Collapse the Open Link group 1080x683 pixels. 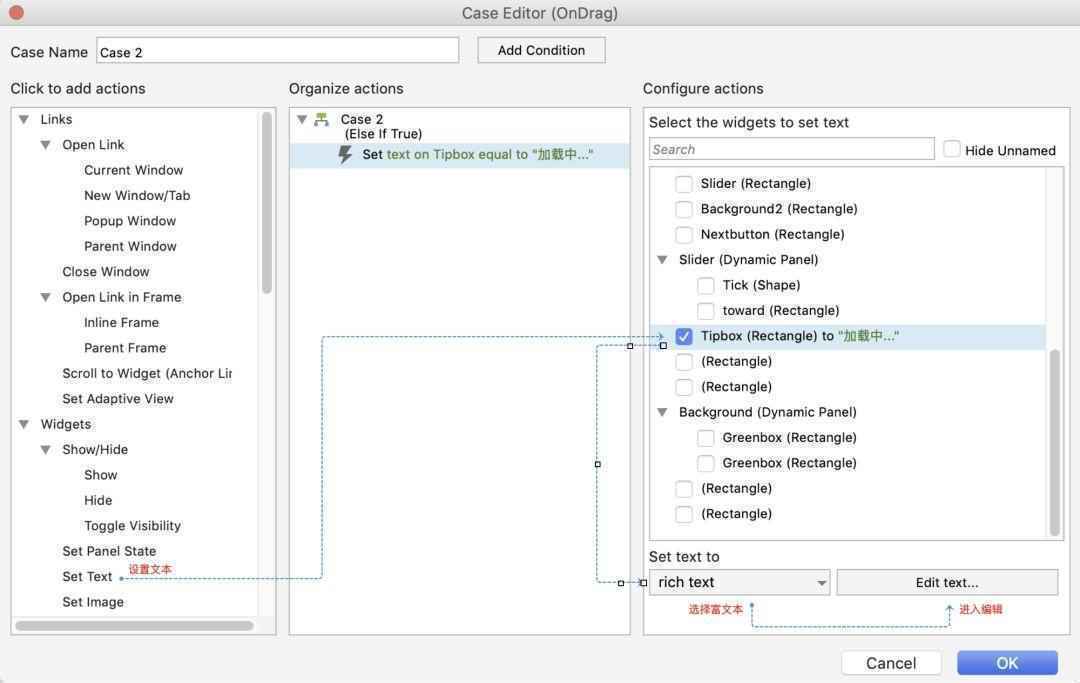click(45, 145)
